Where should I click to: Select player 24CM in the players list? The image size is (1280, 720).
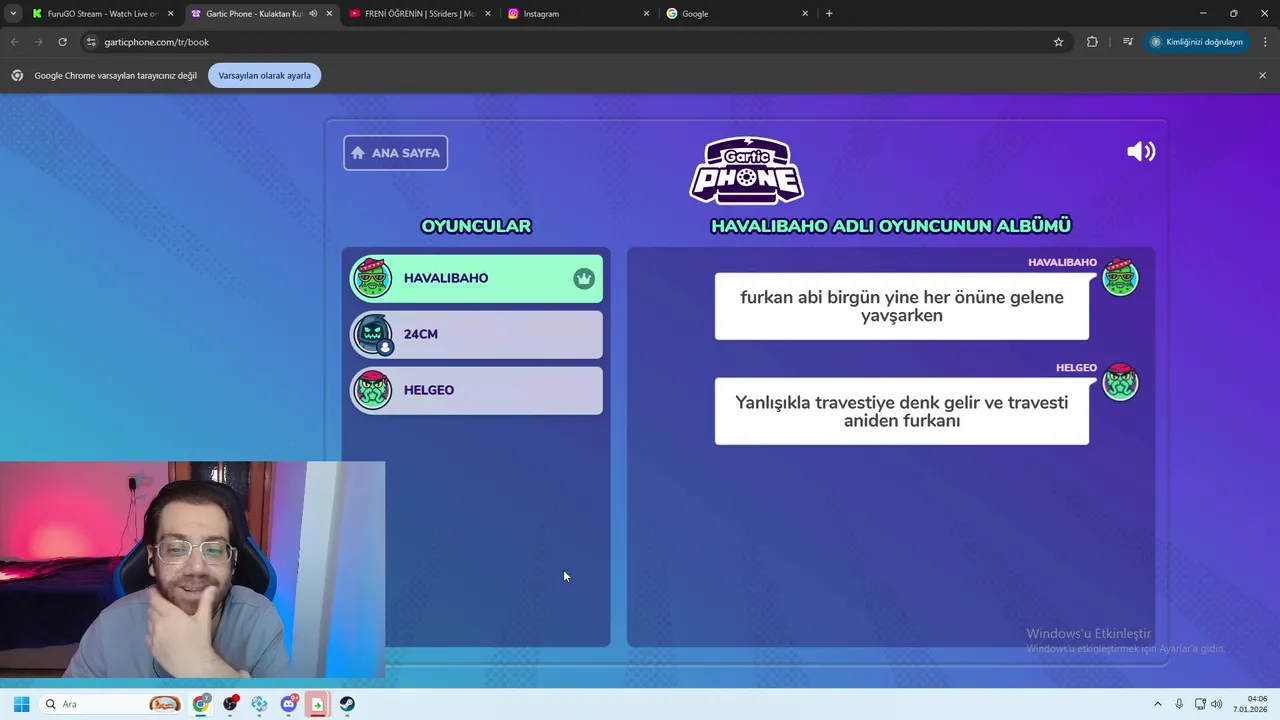(x=476, y=334)
